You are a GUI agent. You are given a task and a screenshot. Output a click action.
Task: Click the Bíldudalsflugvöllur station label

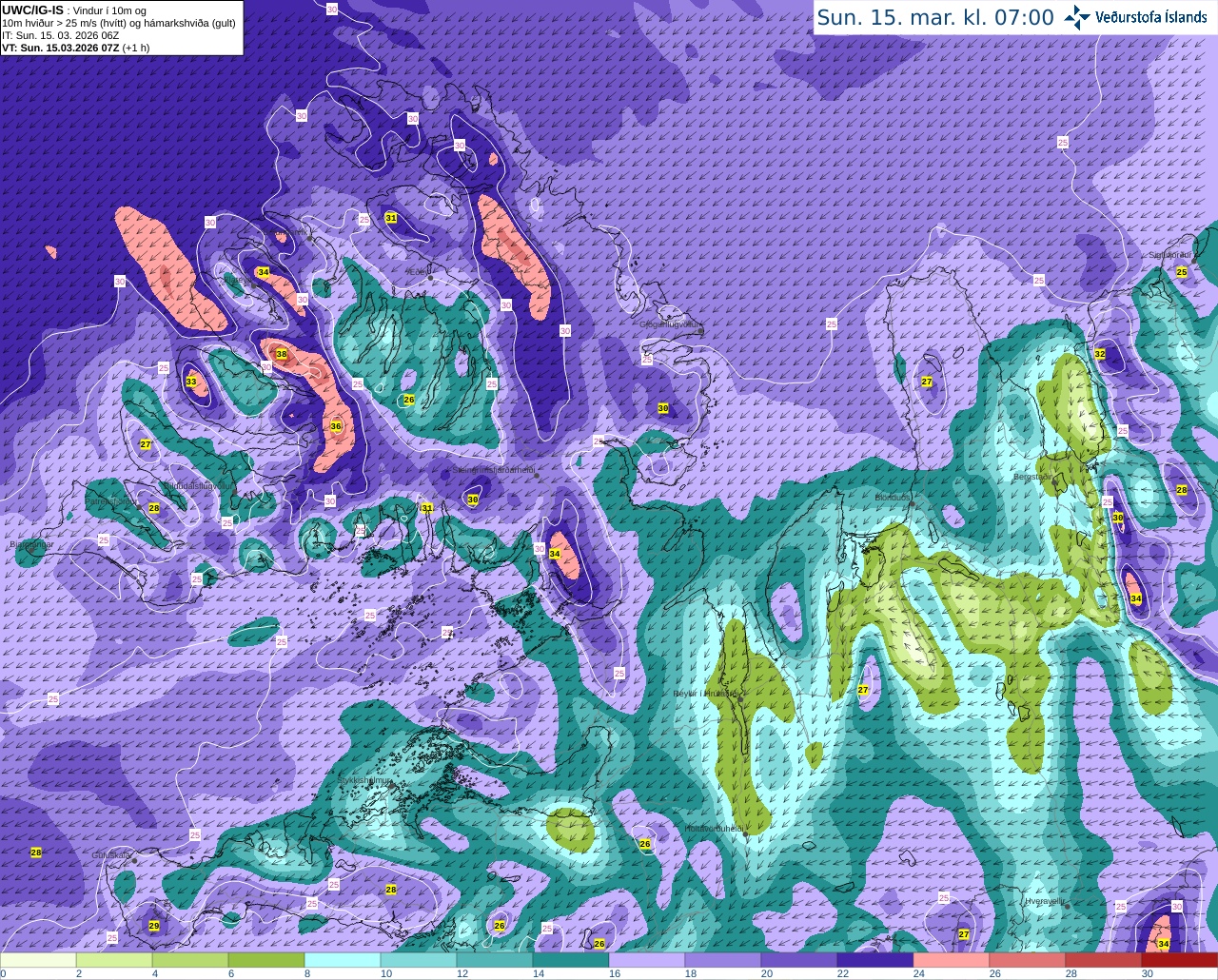197,485
